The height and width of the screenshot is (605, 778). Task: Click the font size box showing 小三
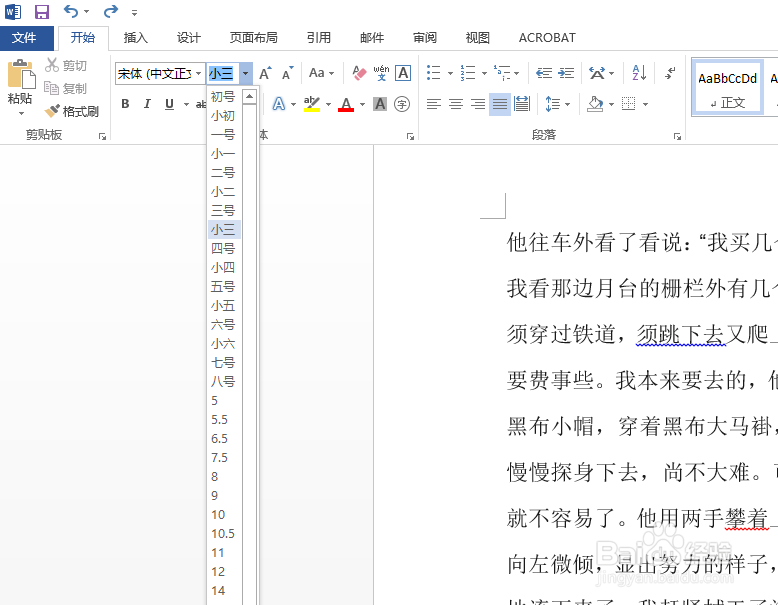tap(223, 74)
